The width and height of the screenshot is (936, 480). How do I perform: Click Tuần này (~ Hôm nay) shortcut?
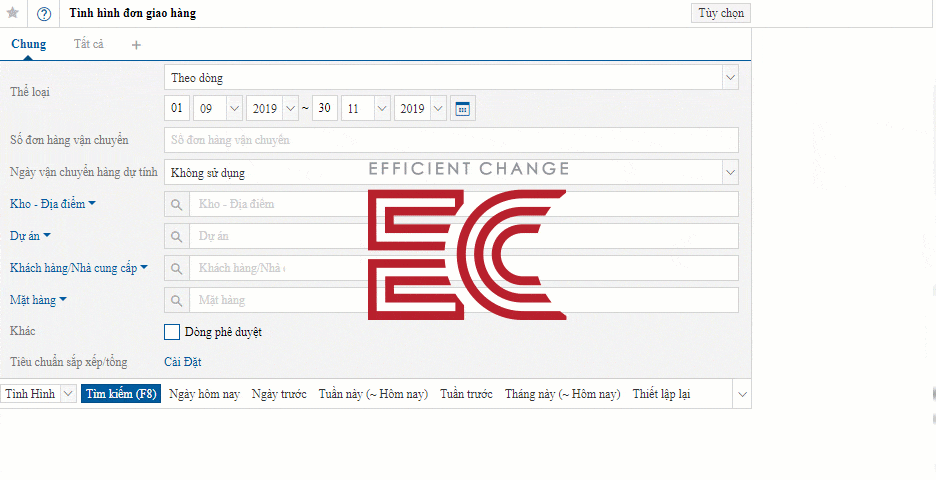click(x=373, y=394)
